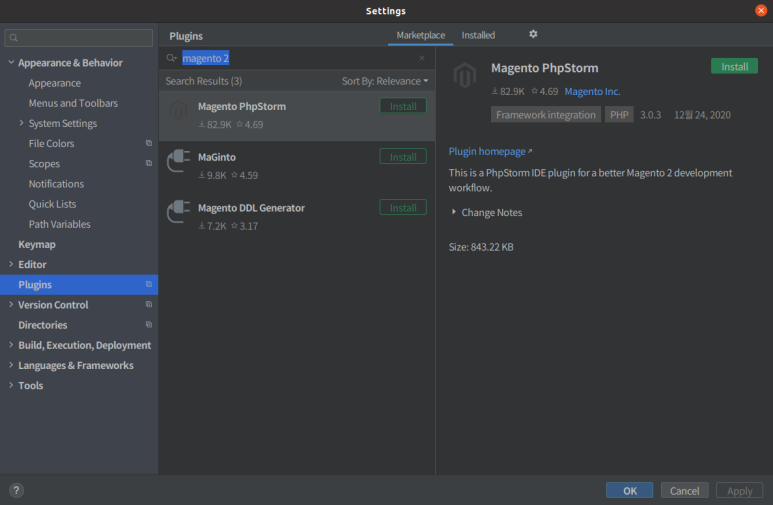Expand the Version Control section
Screen dimensions: 773x505
pos(11,304)
